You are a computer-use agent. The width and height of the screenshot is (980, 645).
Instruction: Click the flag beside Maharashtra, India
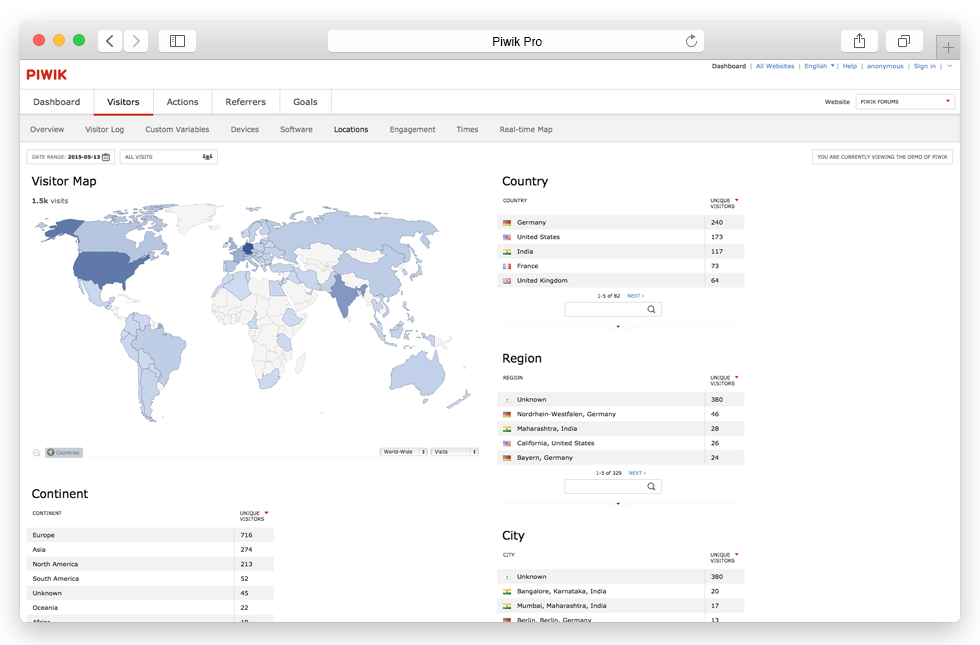[507, 429]
